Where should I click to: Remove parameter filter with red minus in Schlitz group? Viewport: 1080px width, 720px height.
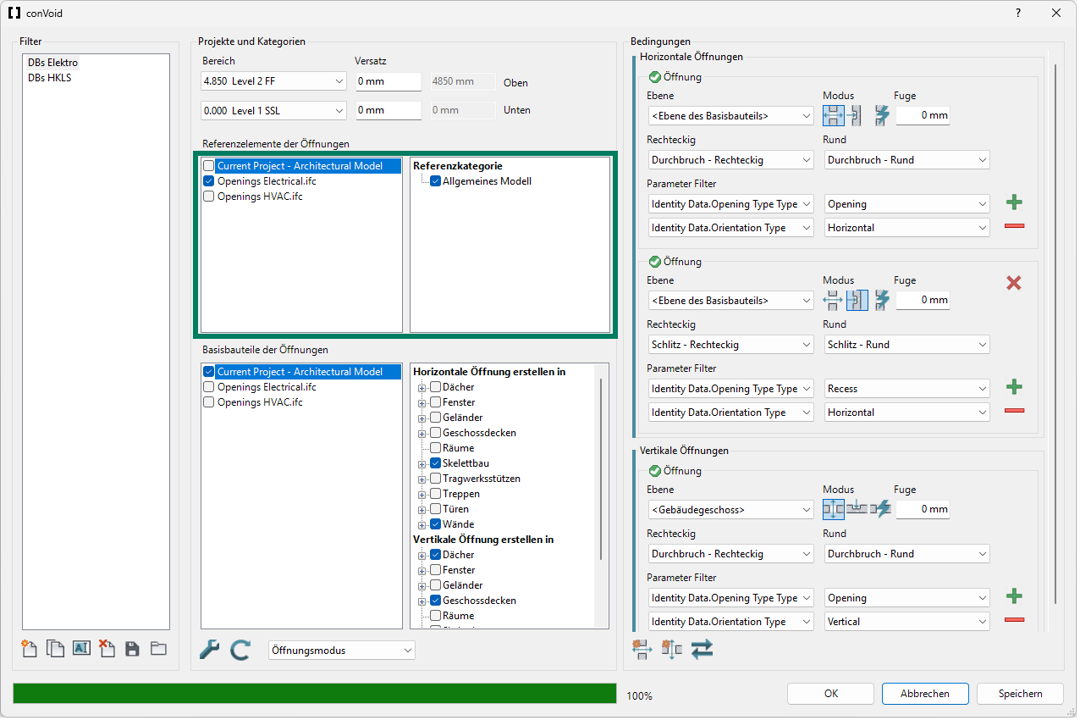[x=1014, y=411]
